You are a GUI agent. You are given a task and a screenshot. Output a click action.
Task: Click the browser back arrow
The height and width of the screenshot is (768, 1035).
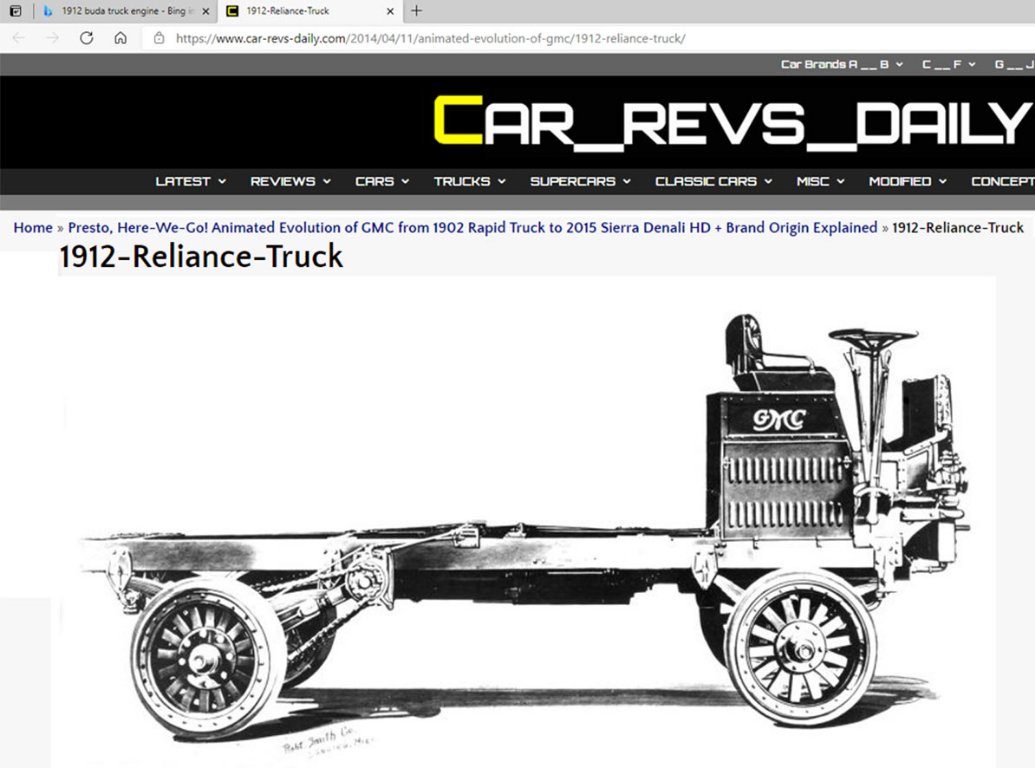click(x=19, y=38)
